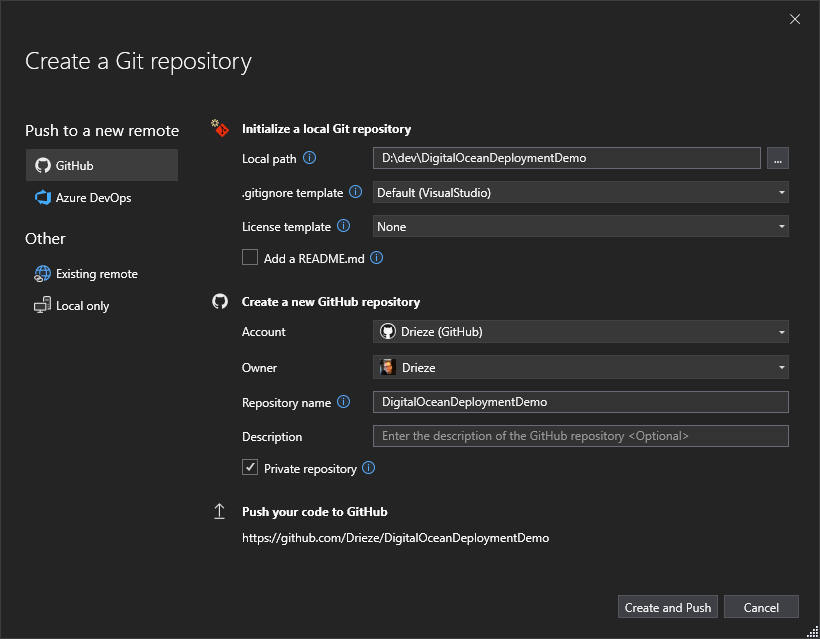This screenshot has height=639, width=820.
Task: Click the window resize grip in the dialog corner
Action: [x=812, y=631]
